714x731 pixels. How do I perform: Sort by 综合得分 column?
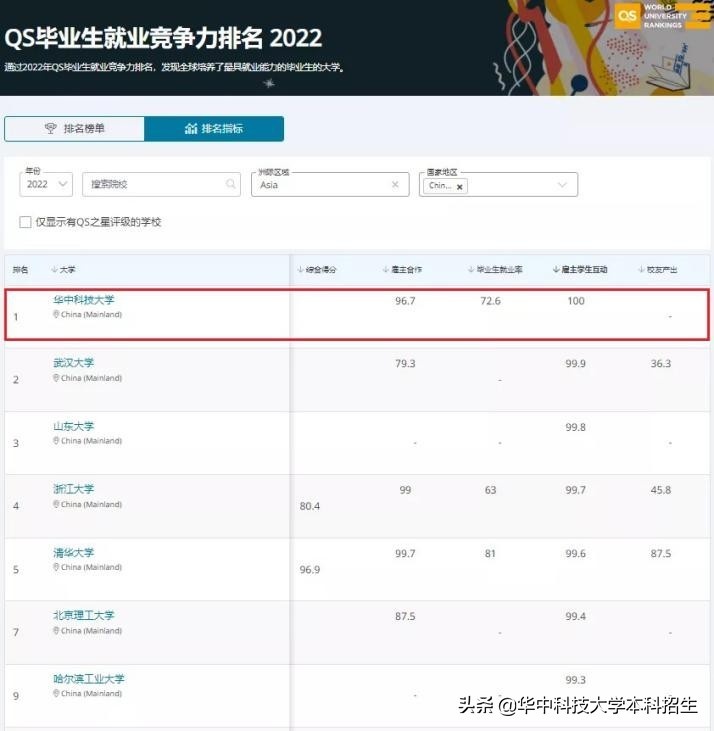(317, 269)
